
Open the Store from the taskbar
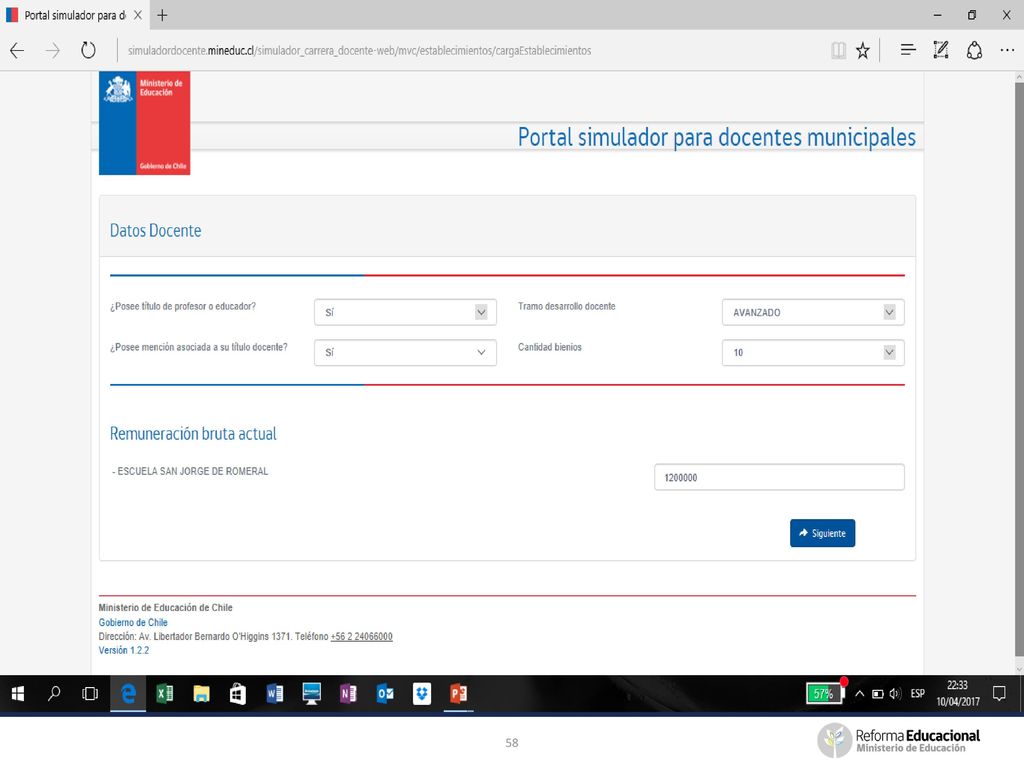238,694
